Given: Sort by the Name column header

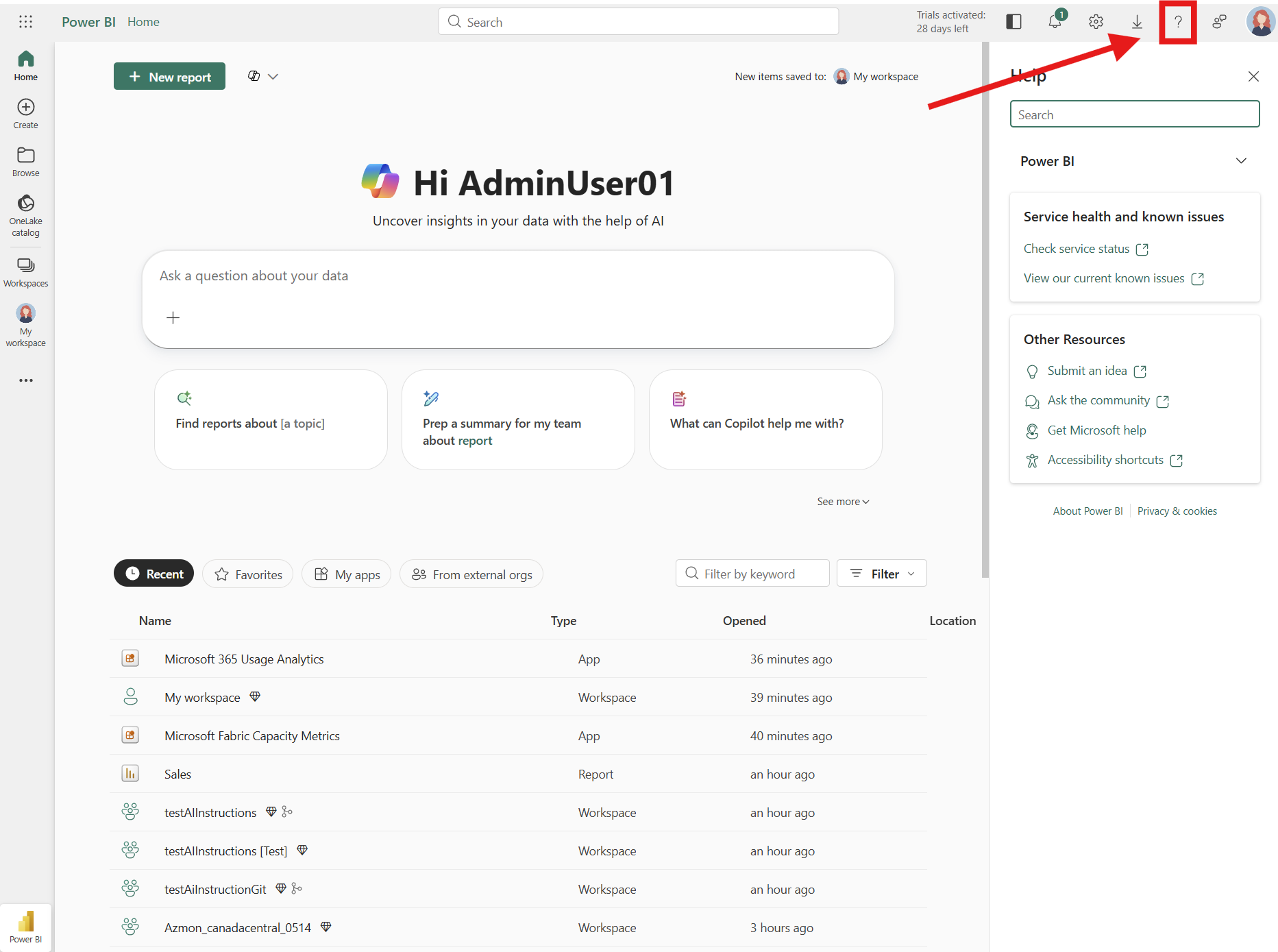Looking at the screenshot, I should click(x=155, y=621).
